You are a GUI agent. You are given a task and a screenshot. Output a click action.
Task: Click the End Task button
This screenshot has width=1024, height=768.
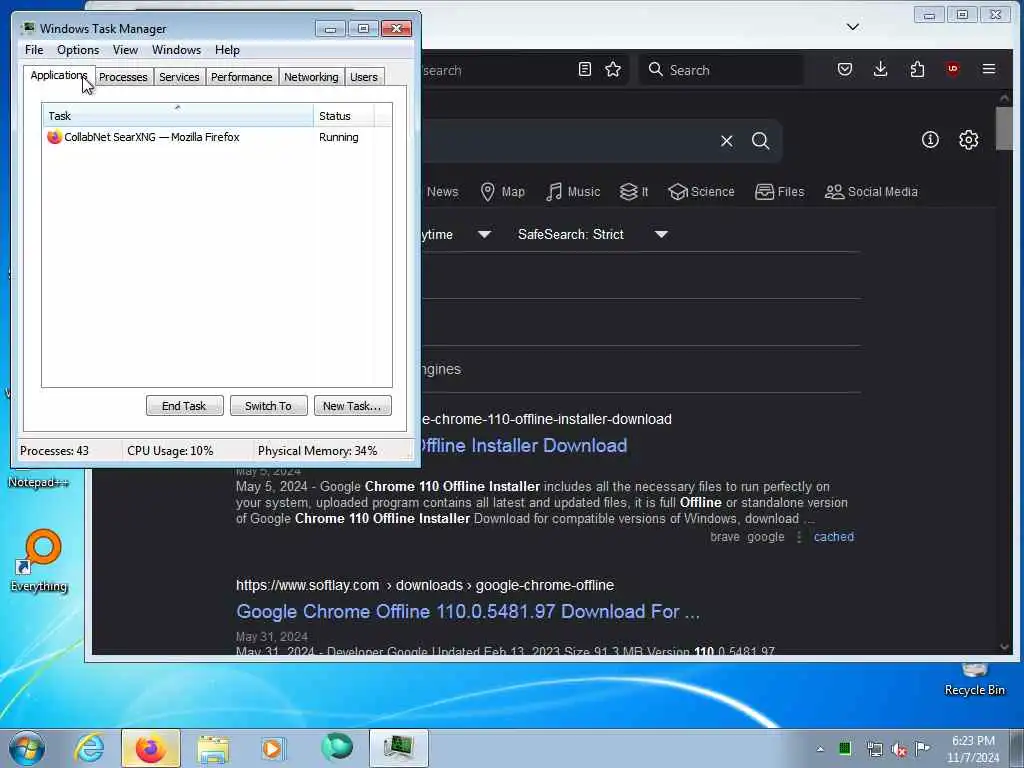point(184,406)
